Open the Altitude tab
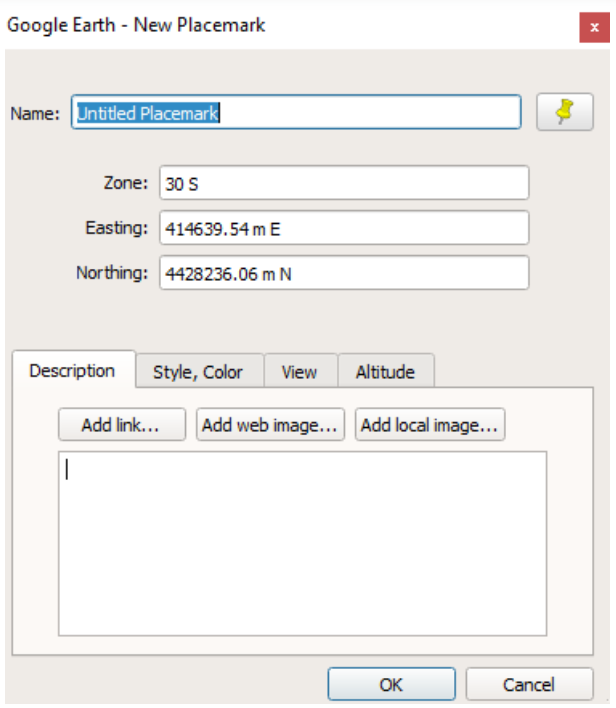The image size is (616, 708). pyautogui.click(x=386, y=372)
